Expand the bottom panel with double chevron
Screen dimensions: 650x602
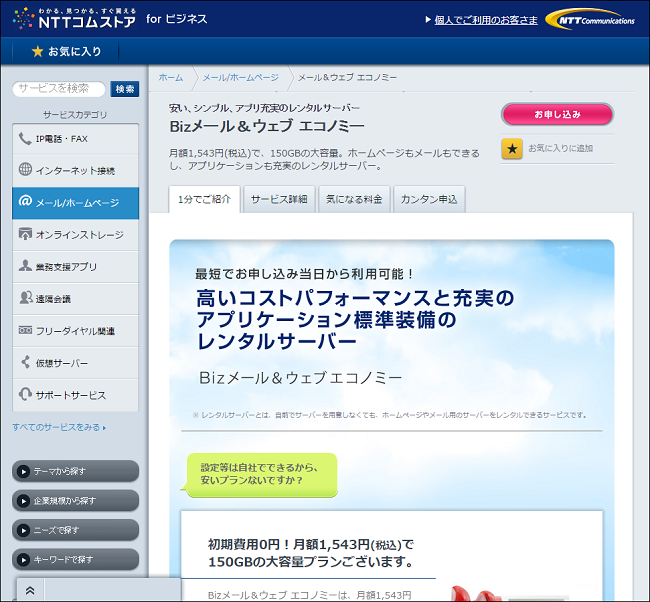30,590
